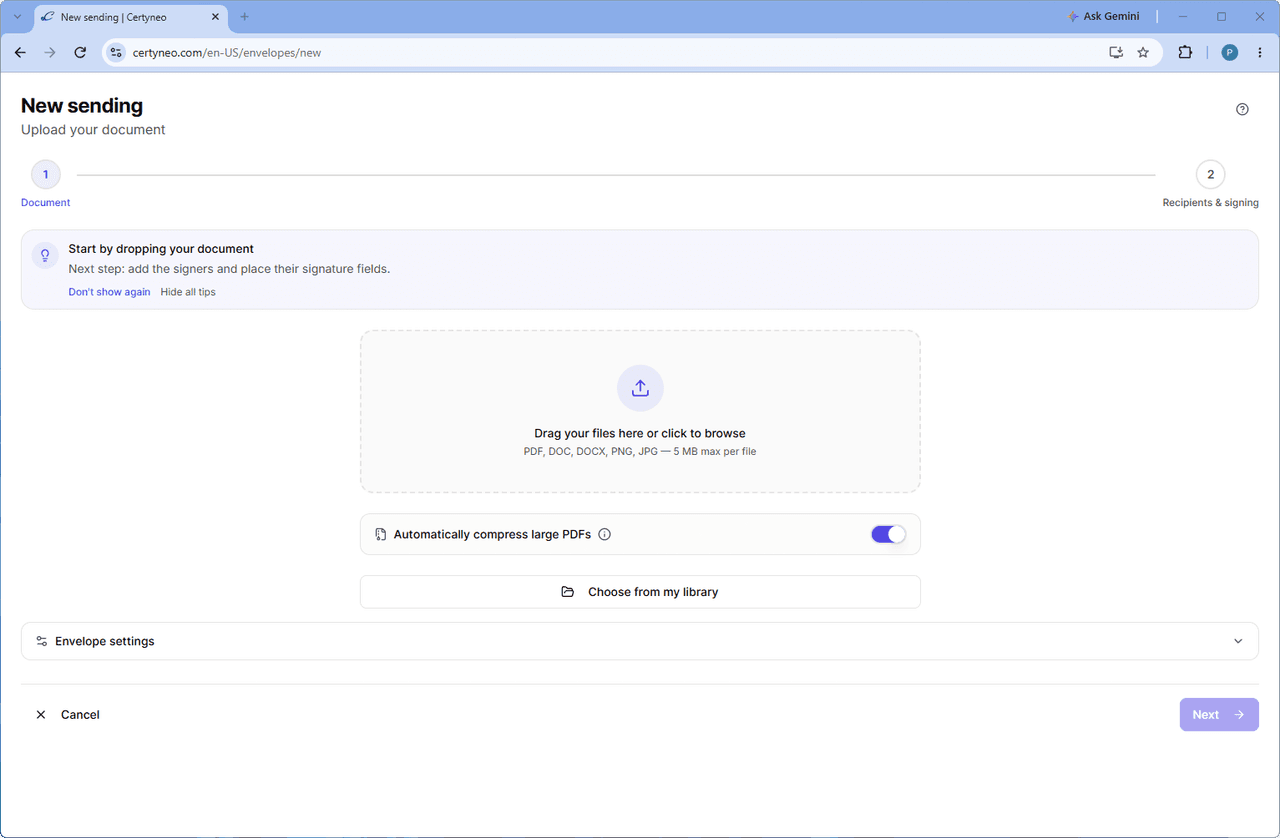The image size is (1280, 838).
Task: Select the New sending | Certyneo tab
Action: click(131, 17)
